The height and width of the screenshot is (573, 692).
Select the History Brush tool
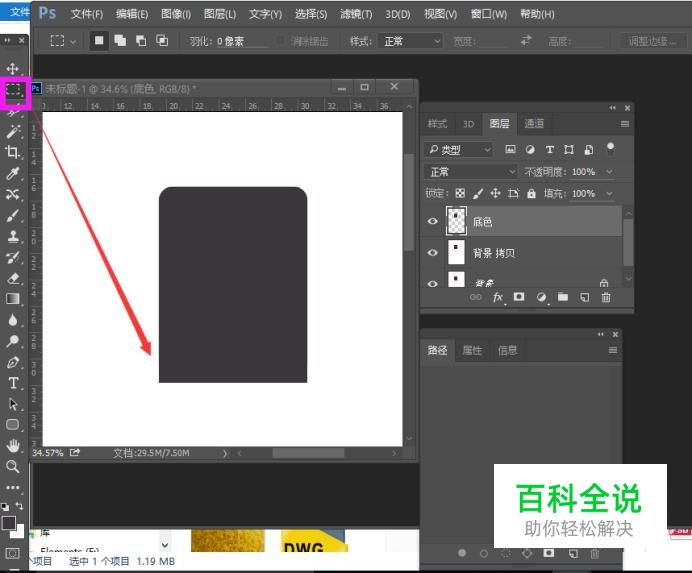pos(12,257)
